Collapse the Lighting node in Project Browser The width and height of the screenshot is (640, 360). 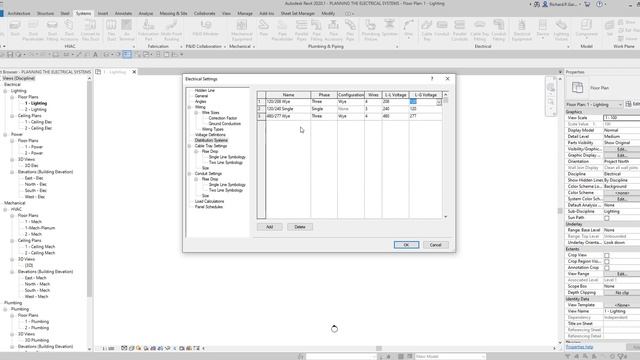pos(5,91)
